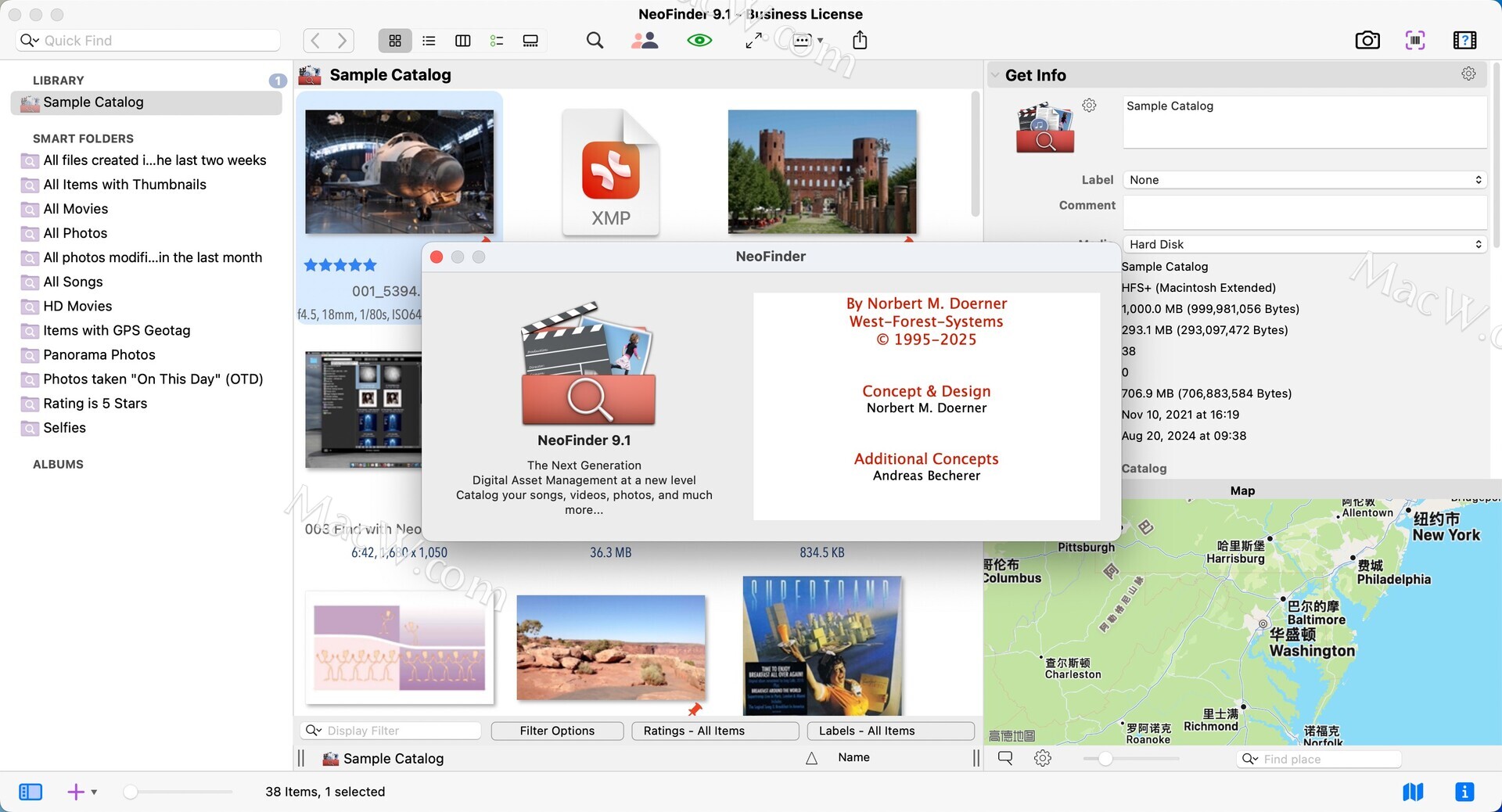Click the magnifying glass Find icon
The width and height of the screenshot is (1502, 812).
595,41
